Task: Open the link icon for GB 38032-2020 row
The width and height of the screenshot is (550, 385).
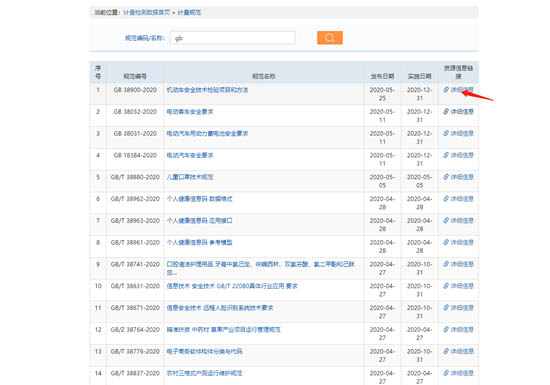Action: click(x=446, y=112)
